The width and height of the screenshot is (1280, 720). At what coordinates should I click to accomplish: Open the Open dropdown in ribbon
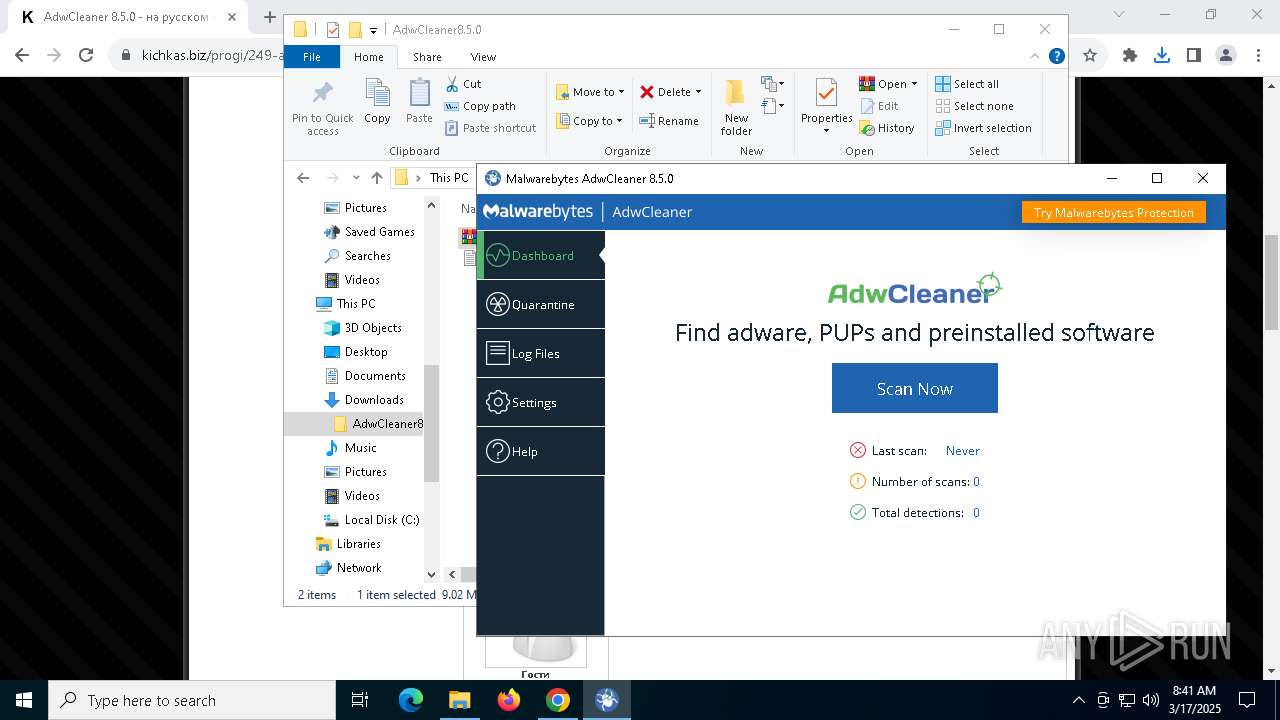[x=889, y=84]
